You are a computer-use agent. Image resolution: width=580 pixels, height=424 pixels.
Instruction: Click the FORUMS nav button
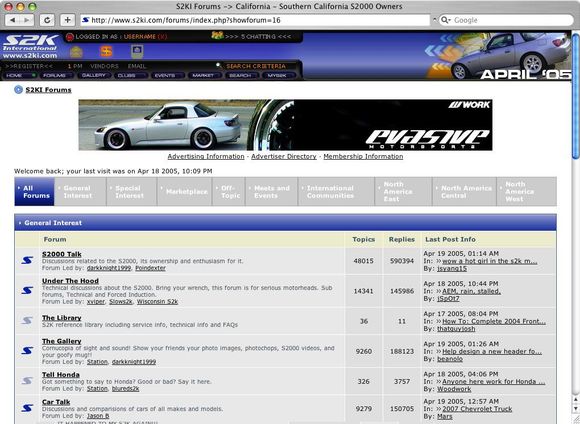coord(57,75)
